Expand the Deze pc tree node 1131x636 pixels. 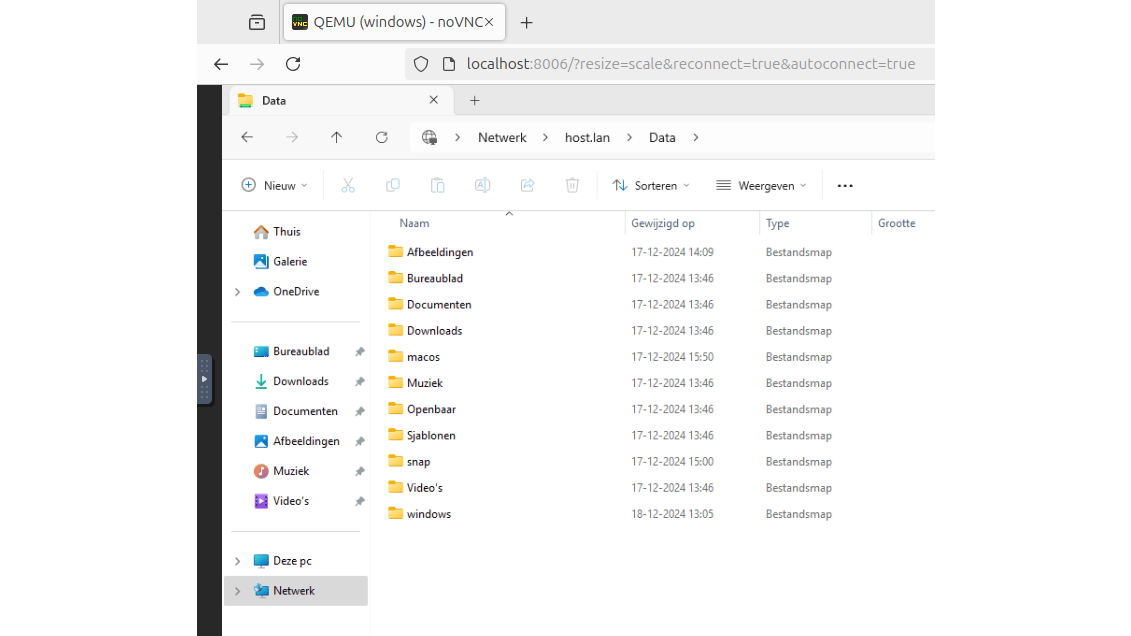[237, 561]
